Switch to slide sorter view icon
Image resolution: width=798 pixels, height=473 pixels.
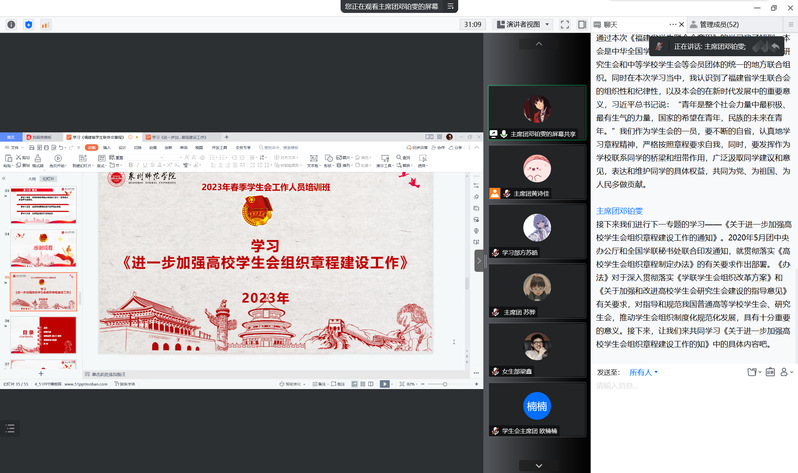[x=362, y=384]
